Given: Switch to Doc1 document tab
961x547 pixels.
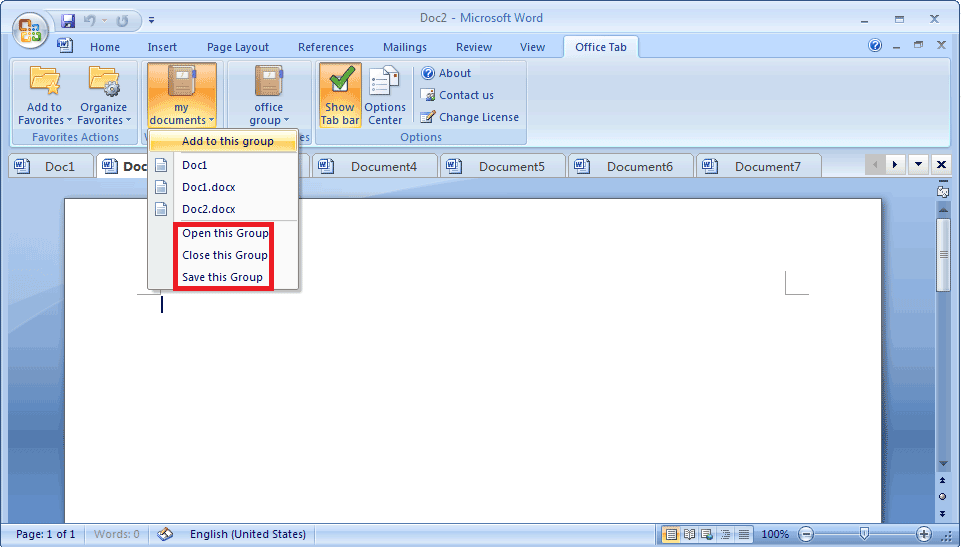Looking at the screenshot, I should click(51, 166).
